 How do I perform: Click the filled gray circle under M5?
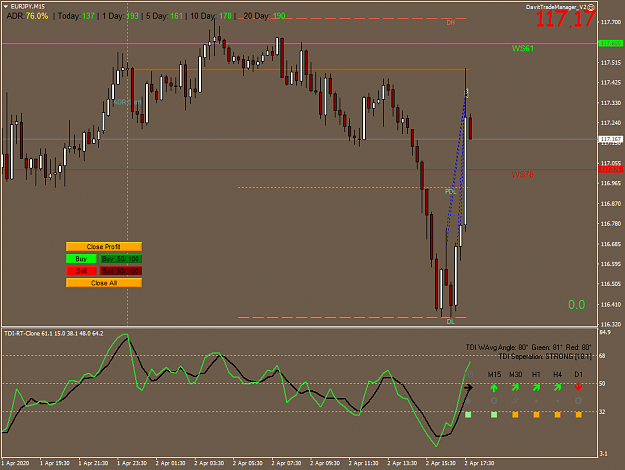pos(468,401)
